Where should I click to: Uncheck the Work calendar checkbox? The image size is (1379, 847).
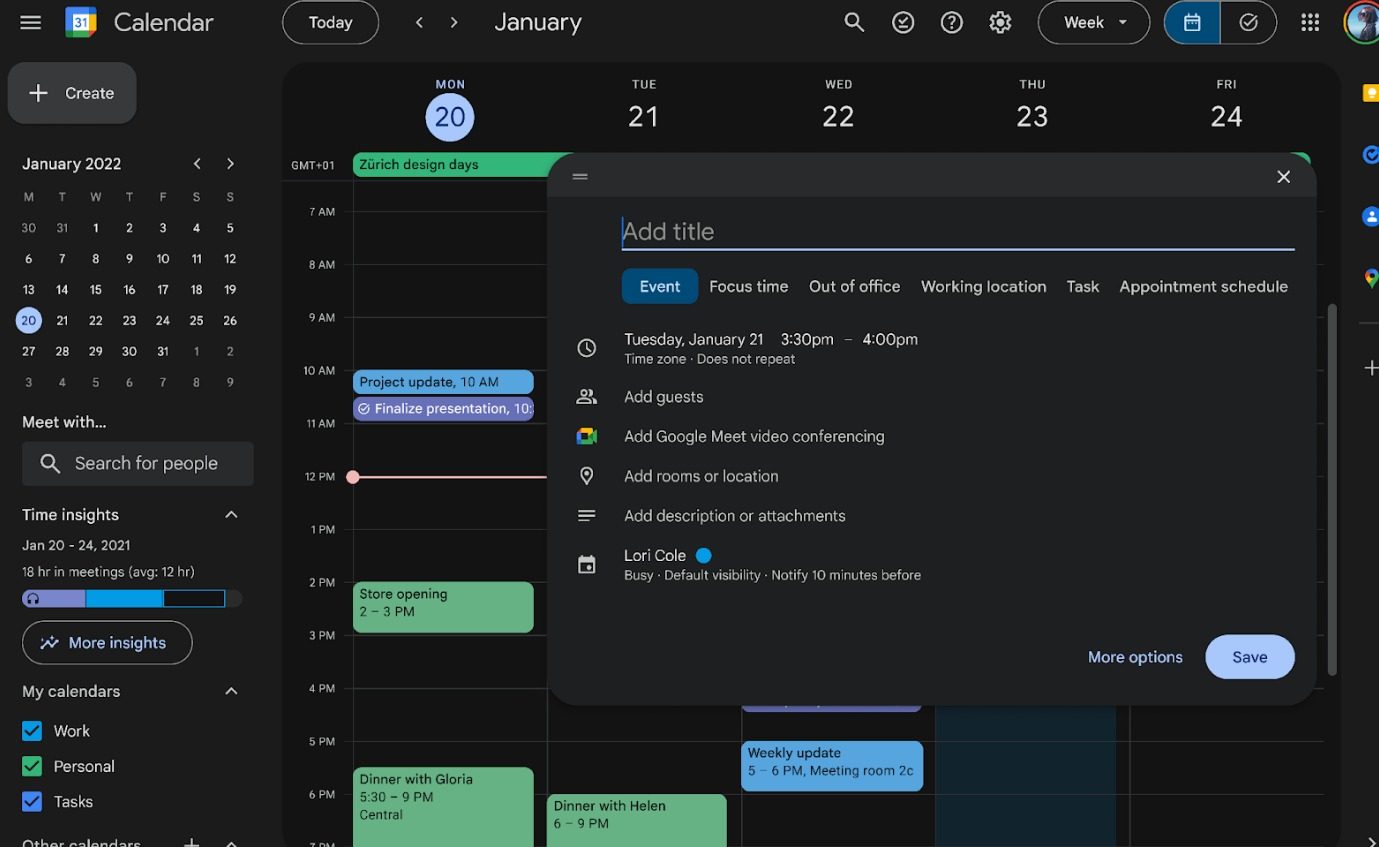[x=32, y=731]
